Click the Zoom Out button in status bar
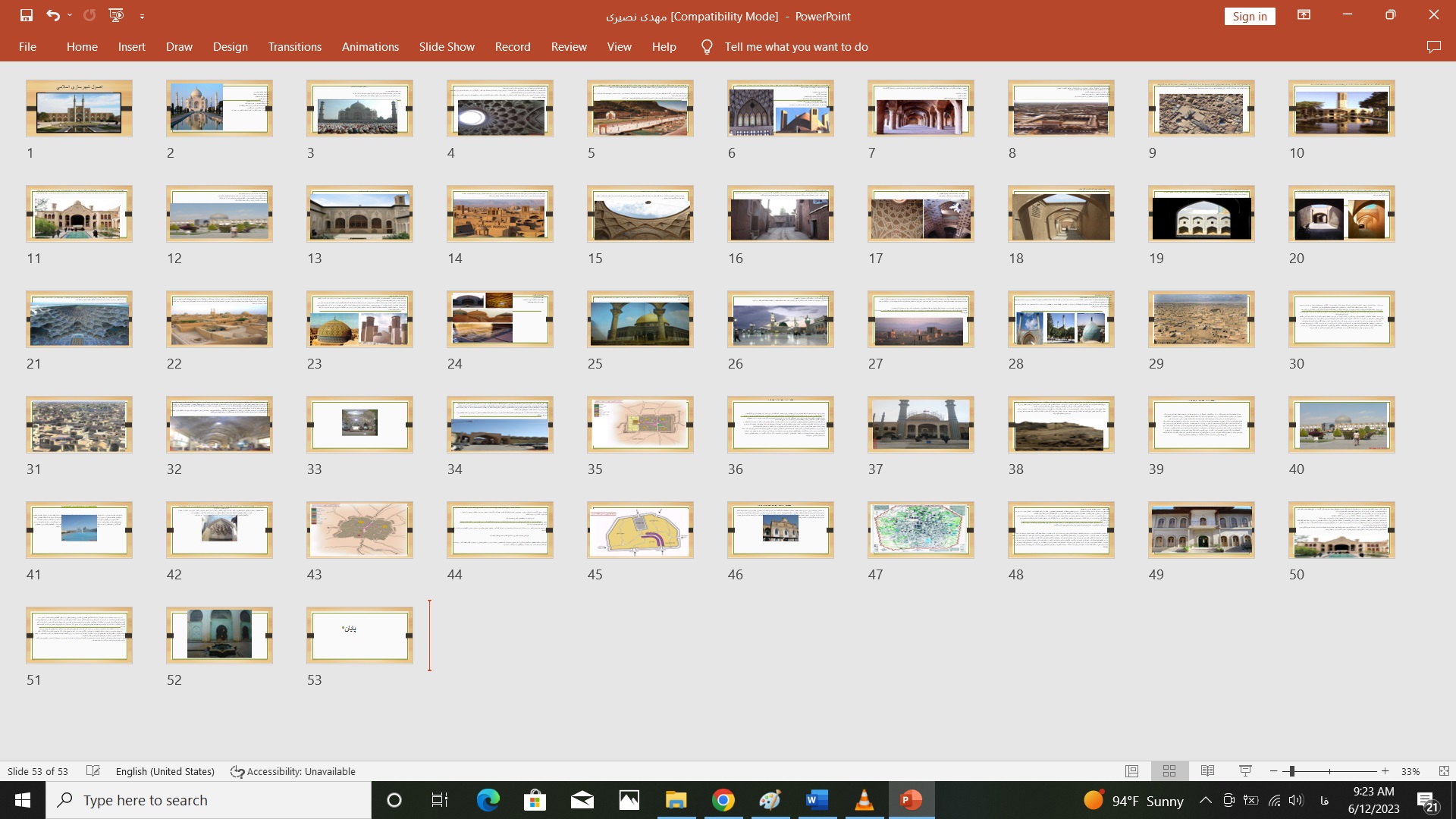Image resolution: width=1456 pixels, height=819 pixels. point(1278,771)
